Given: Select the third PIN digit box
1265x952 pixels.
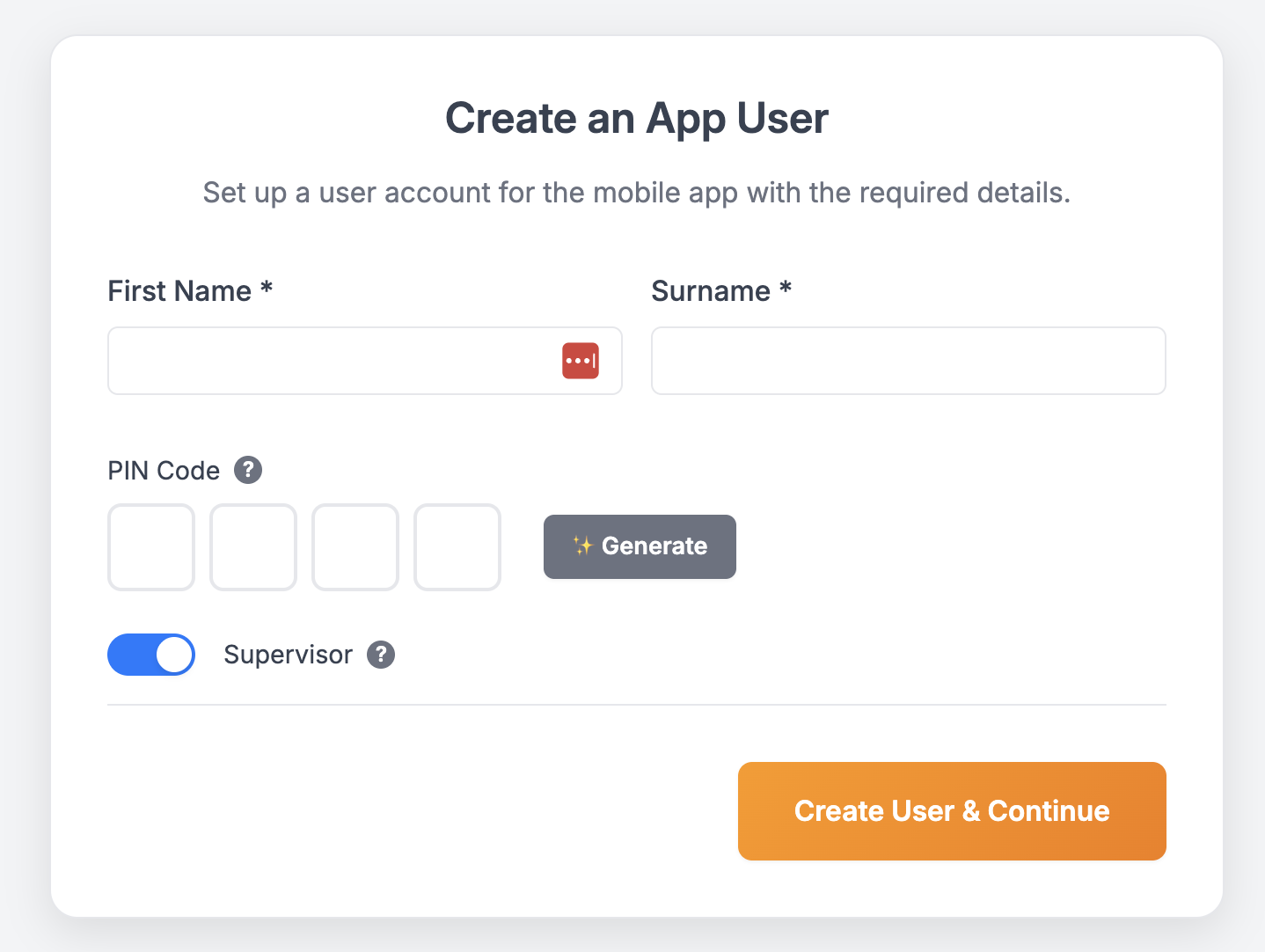Looking at the screenshot, I should (x=355, y=547).
